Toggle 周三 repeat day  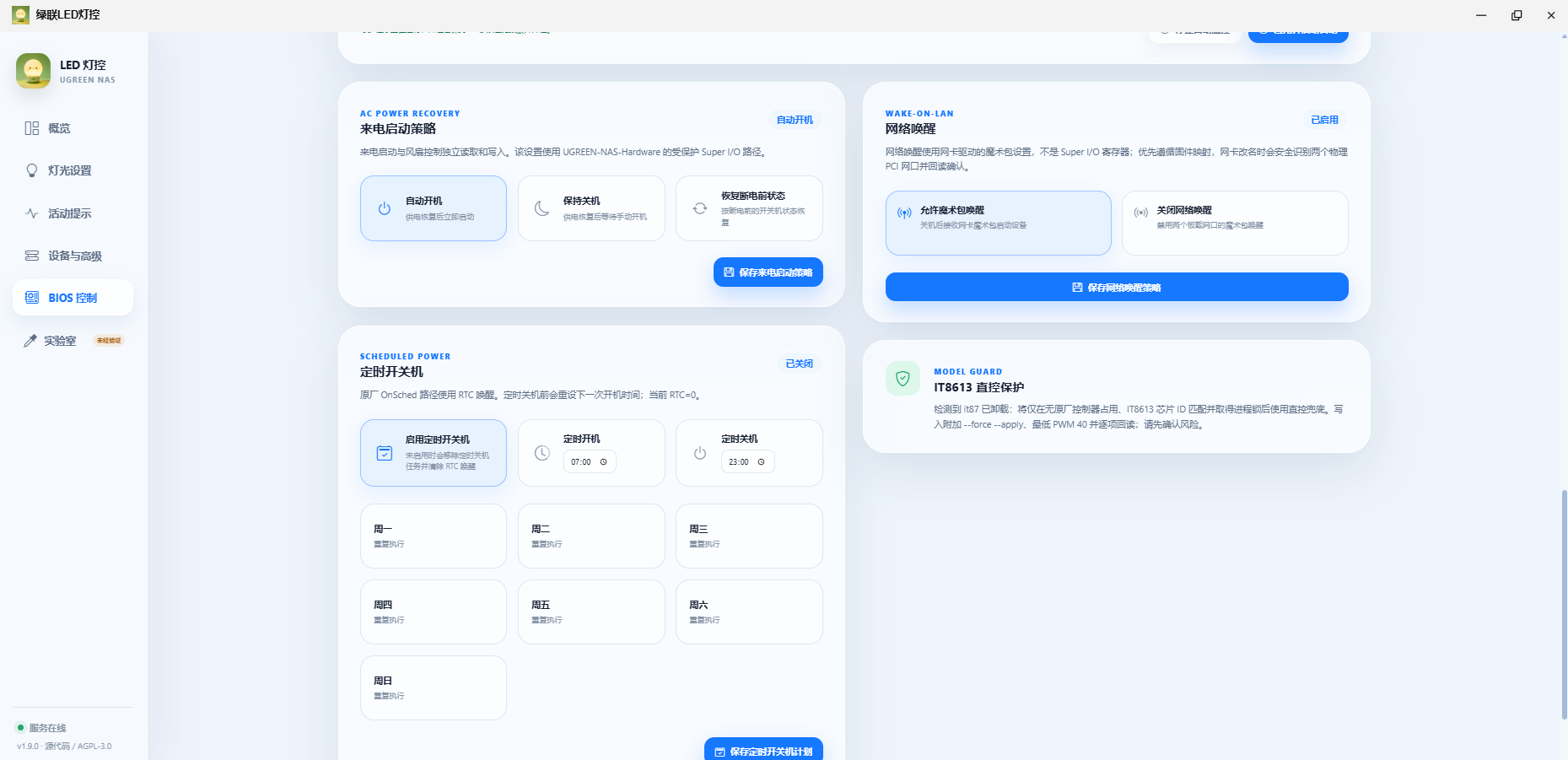click(749, 536)
